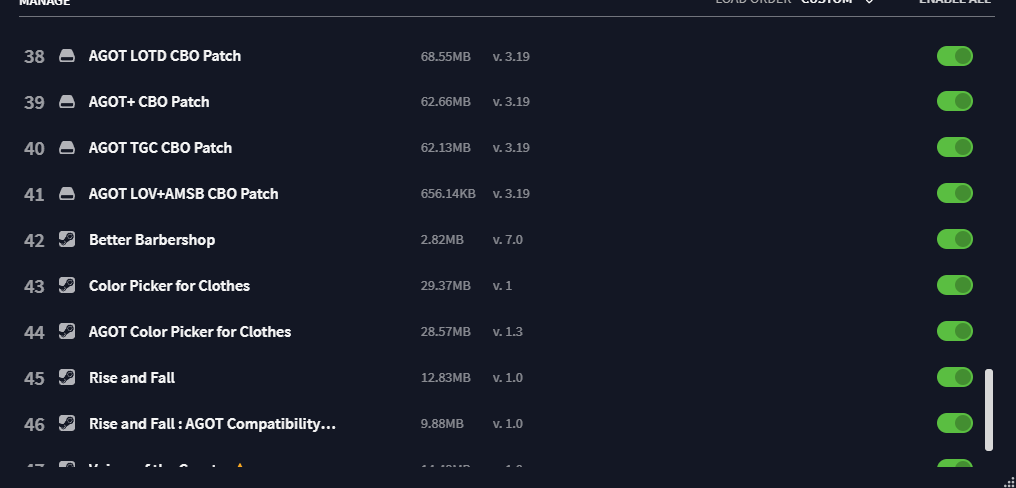Click load order number 45
The width and height of the screenshot is (1016, 488).
[x=34, y=378]
